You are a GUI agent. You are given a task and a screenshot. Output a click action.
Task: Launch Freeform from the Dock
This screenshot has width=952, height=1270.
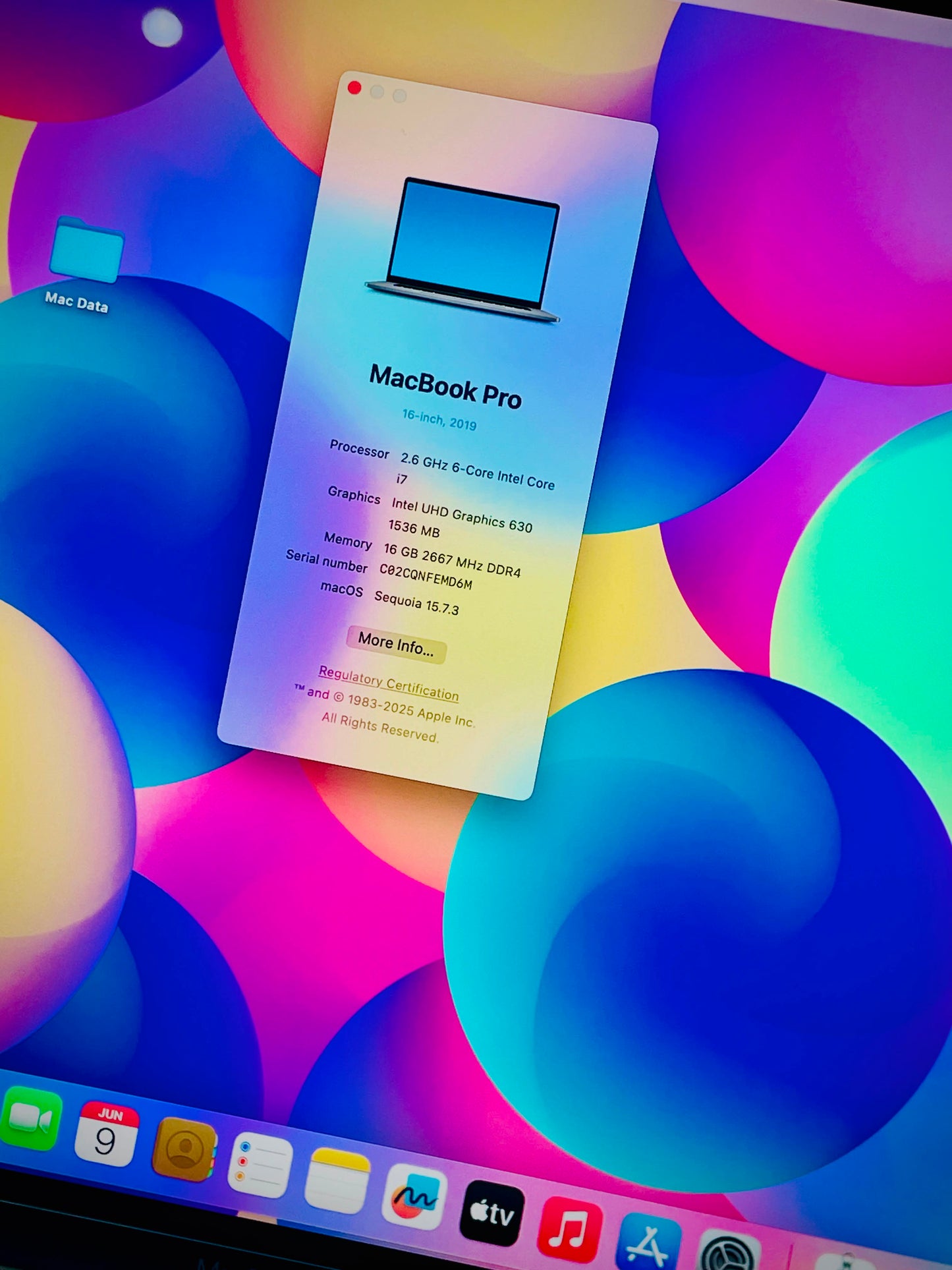coord(414,1196)
